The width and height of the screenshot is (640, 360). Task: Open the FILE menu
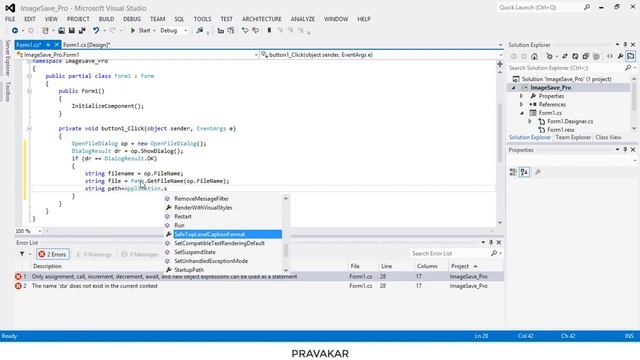[x=10, y=19]
